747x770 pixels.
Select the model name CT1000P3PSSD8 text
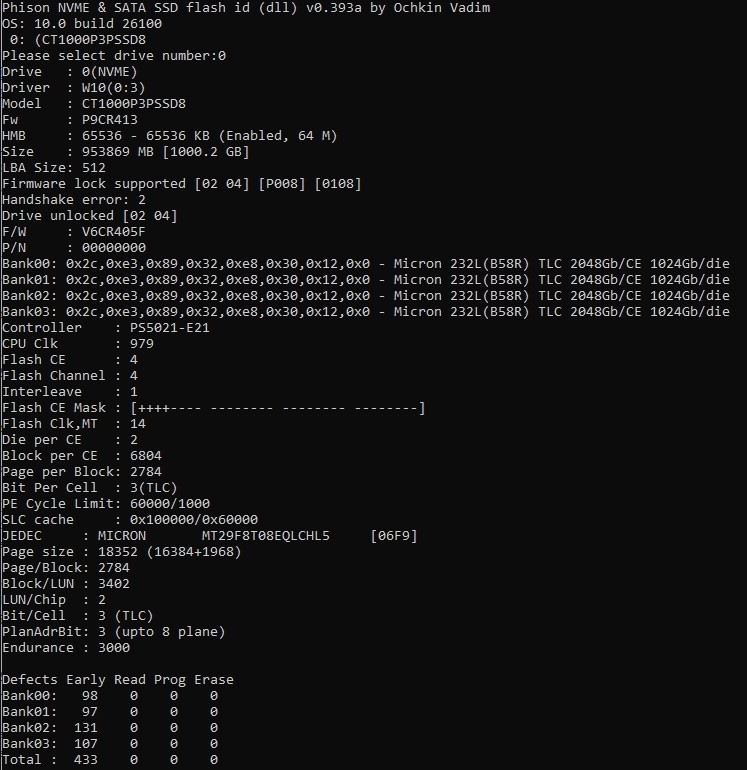click(134, 104)
